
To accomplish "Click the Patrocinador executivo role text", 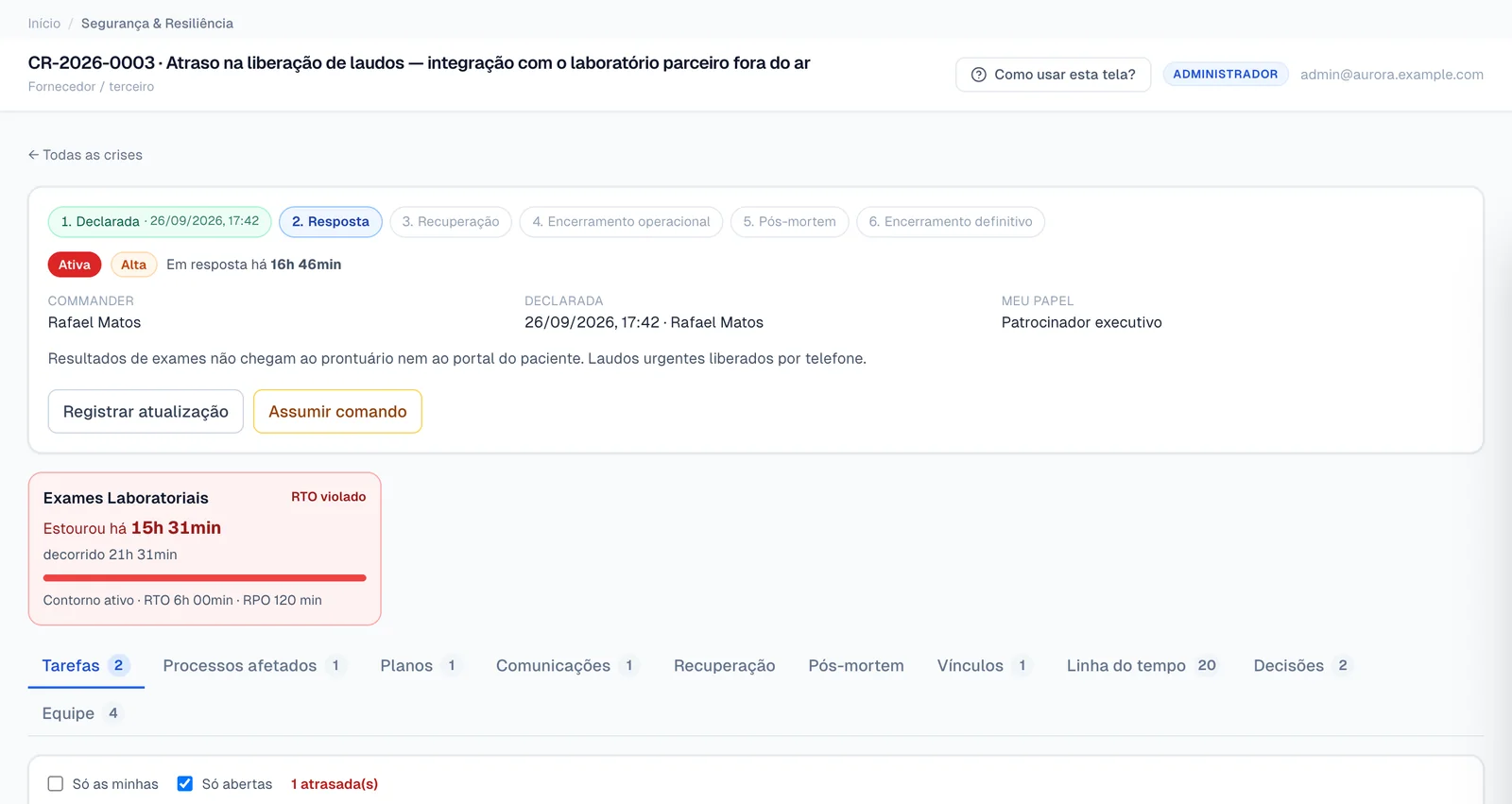I will click(1081, 322).
